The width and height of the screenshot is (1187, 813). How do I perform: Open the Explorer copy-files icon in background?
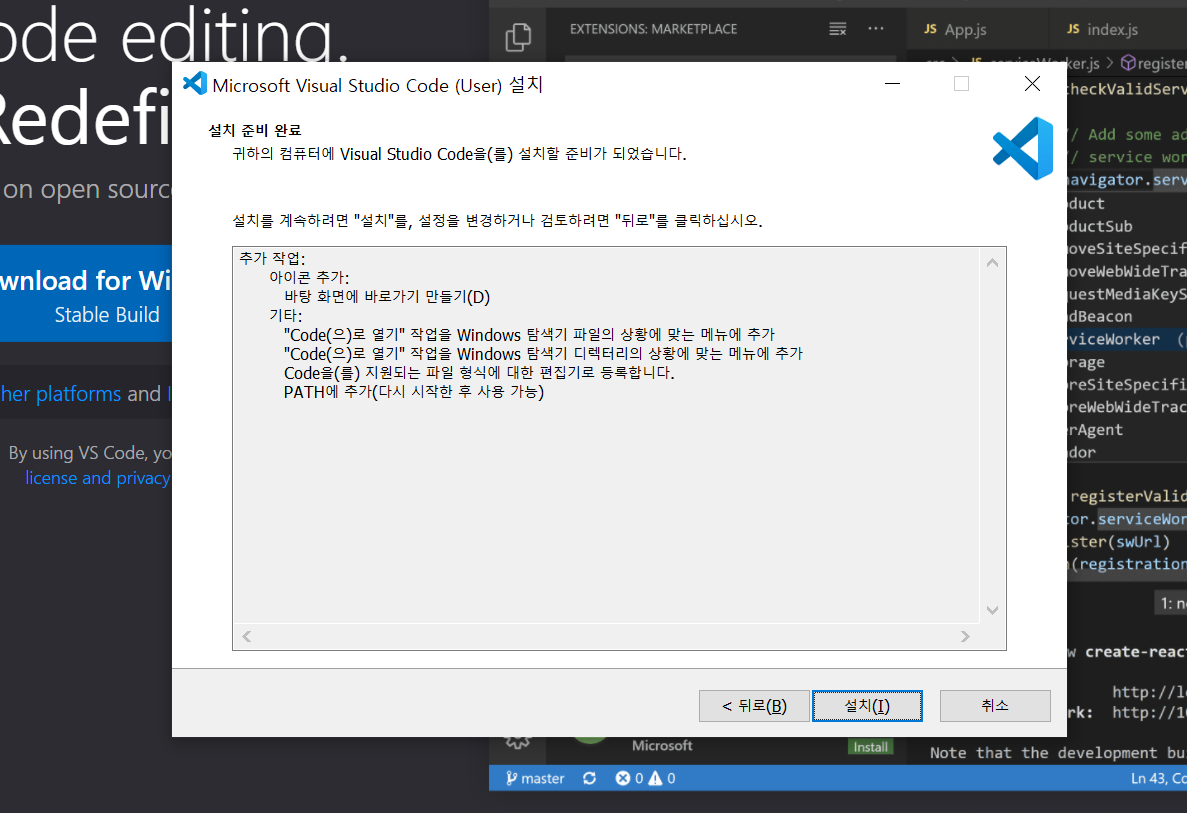pyautogui.click(x=518, y=37)
